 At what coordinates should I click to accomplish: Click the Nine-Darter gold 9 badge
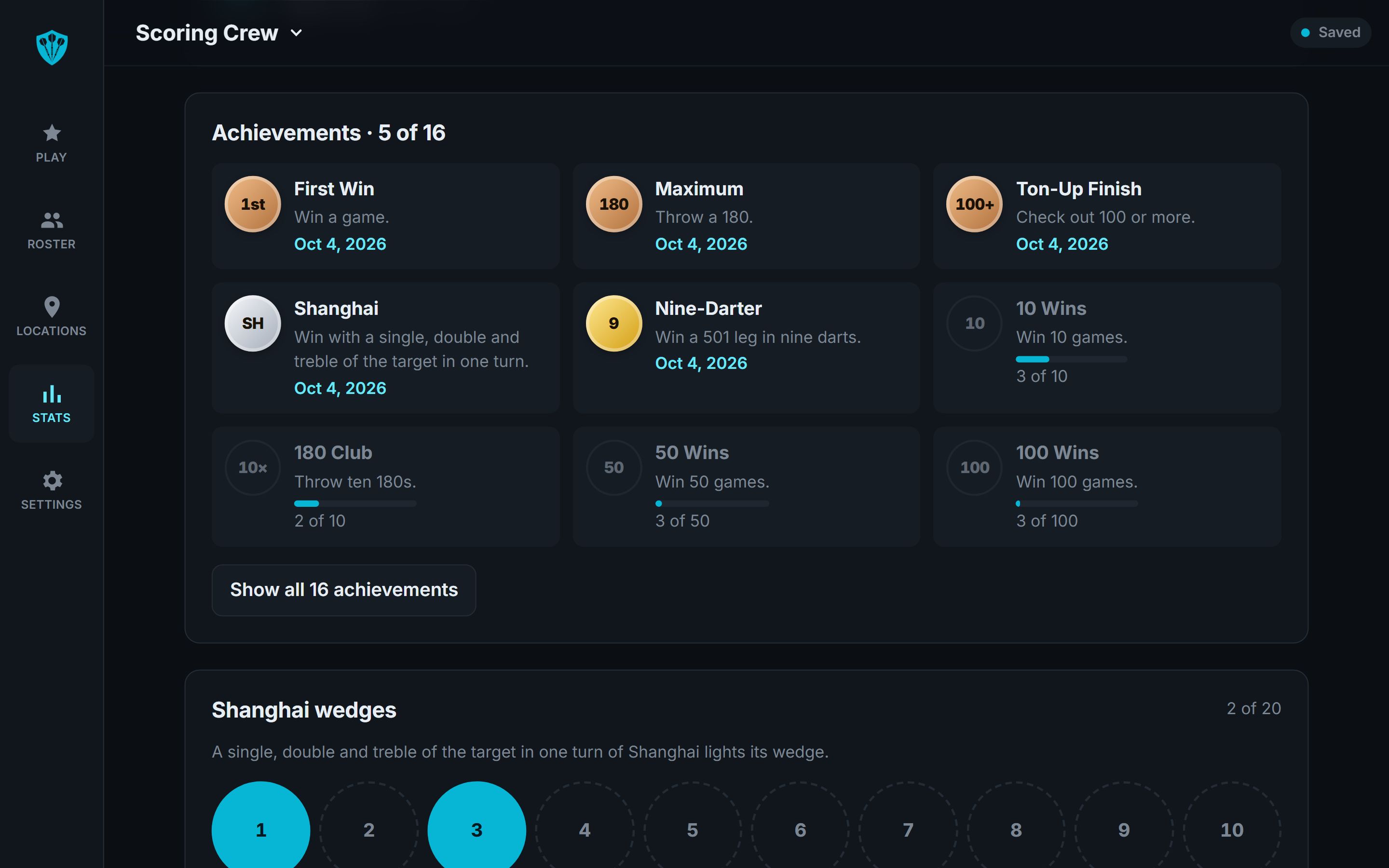pyautogui.click(x=613, y=323)
